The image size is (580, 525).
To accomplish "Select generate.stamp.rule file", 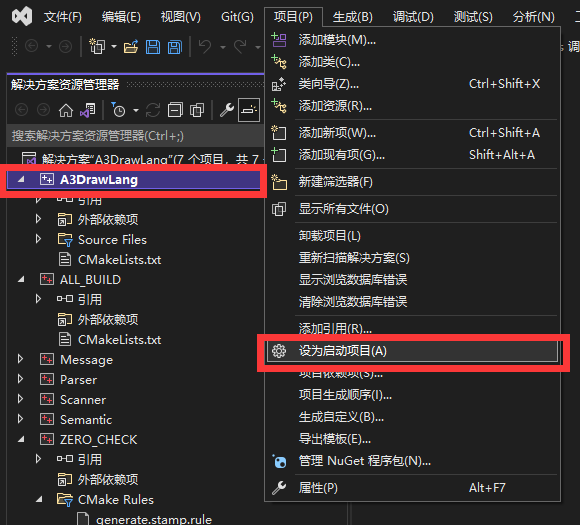I will point(154,519).
